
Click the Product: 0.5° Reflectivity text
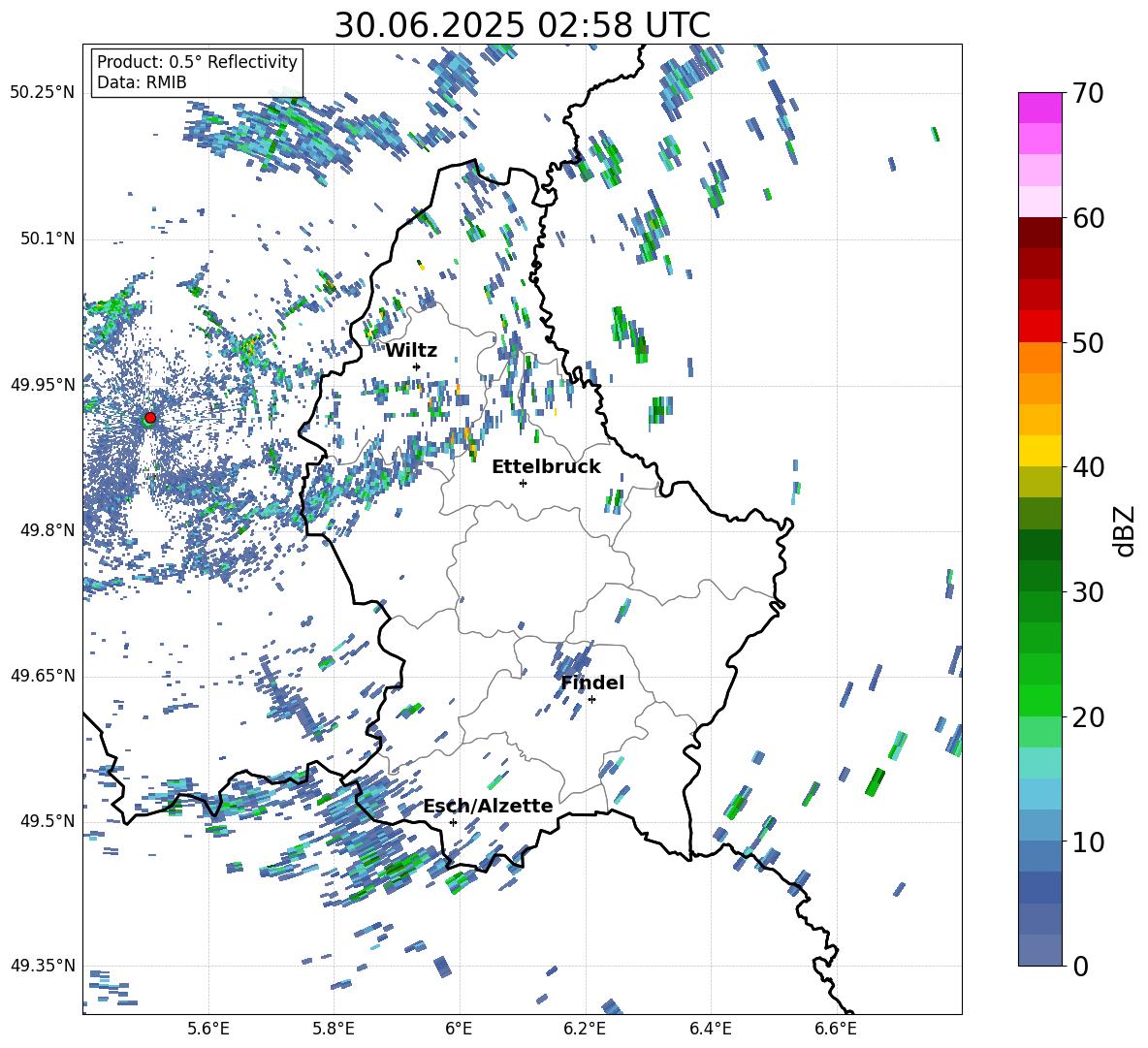tap(197, 62)
